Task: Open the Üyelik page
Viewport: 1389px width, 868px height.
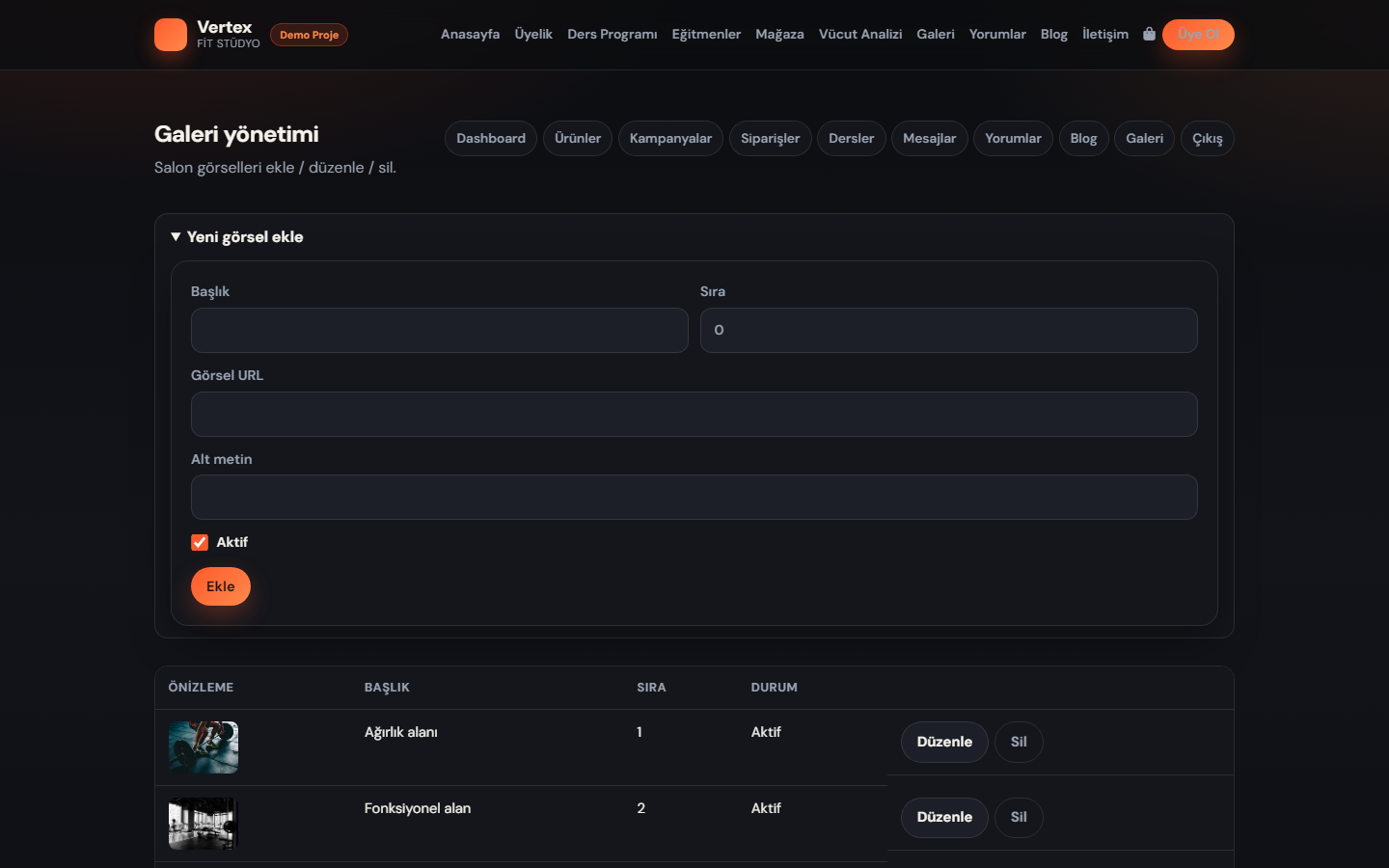Action: point(533,34)
